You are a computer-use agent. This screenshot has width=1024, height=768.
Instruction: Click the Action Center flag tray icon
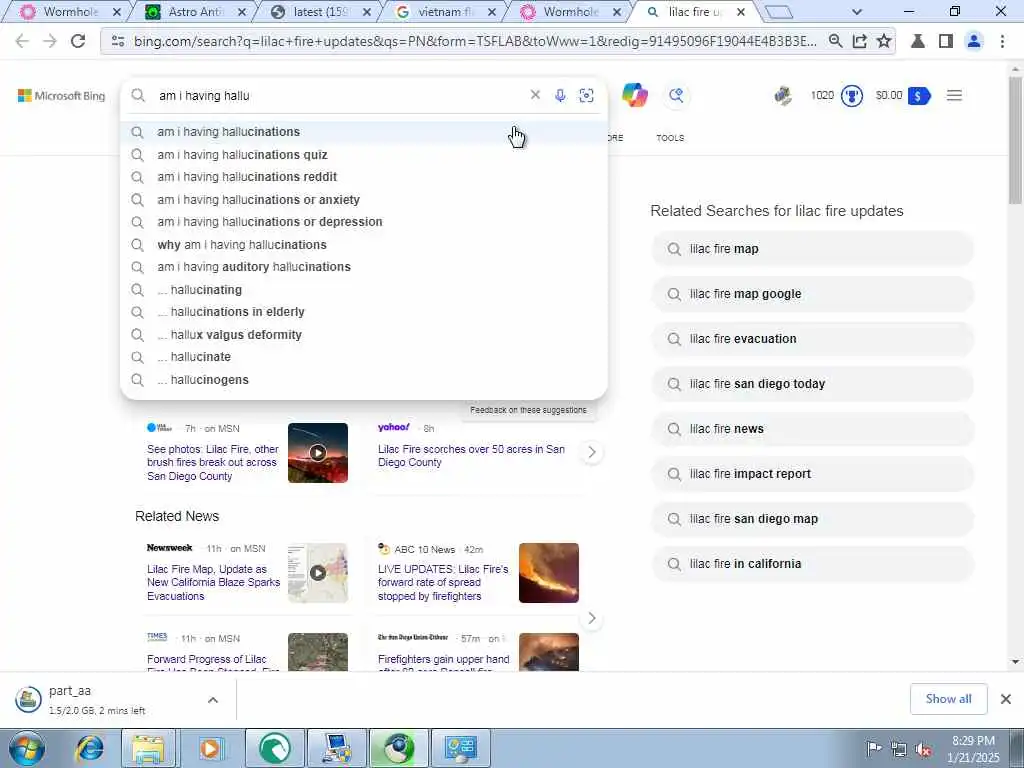[874, 748]
